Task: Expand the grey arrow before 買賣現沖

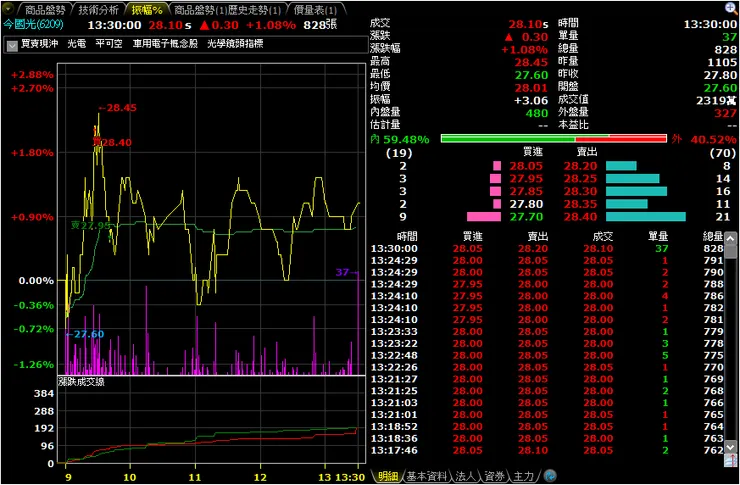Action: [12, 45]
